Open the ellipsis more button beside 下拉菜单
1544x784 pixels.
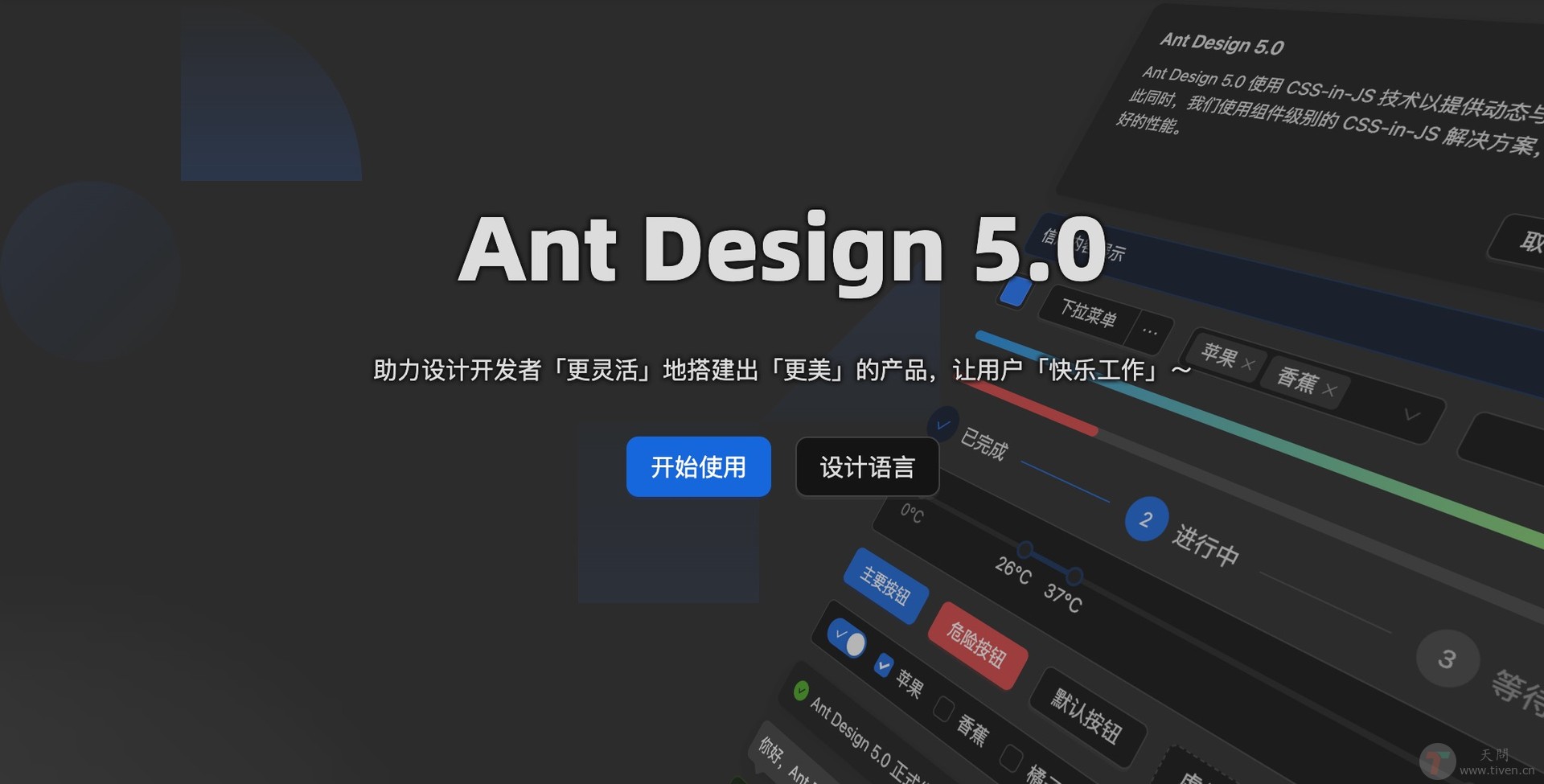1150,331
